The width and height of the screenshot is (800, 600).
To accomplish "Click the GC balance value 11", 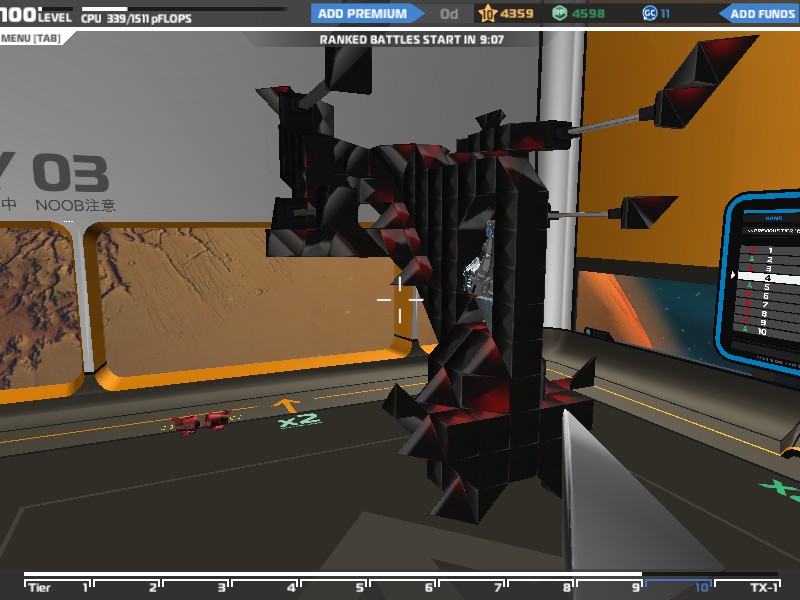I will click(x=665, y=14).
